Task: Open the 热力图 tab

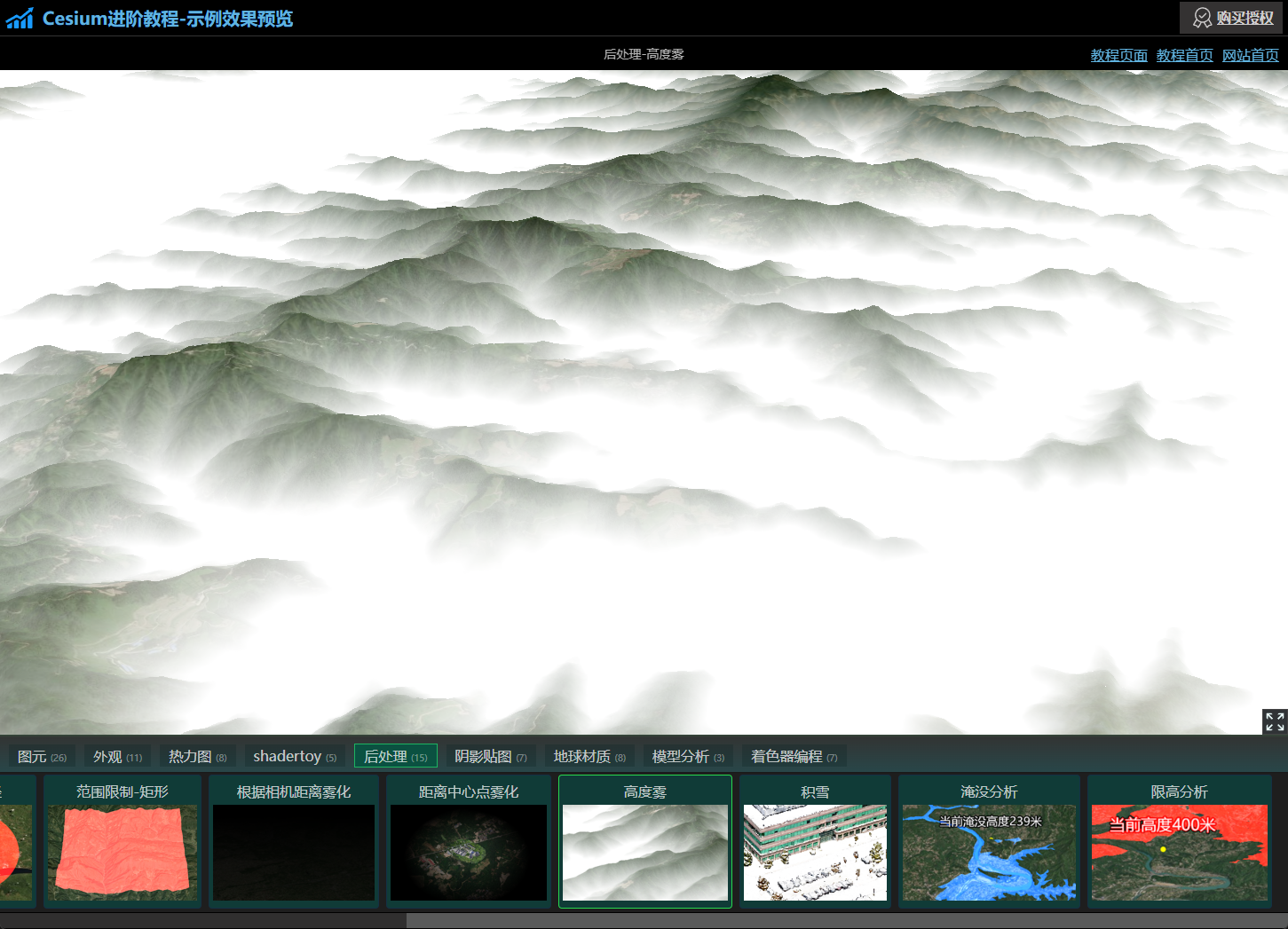Action: point(197,756)
